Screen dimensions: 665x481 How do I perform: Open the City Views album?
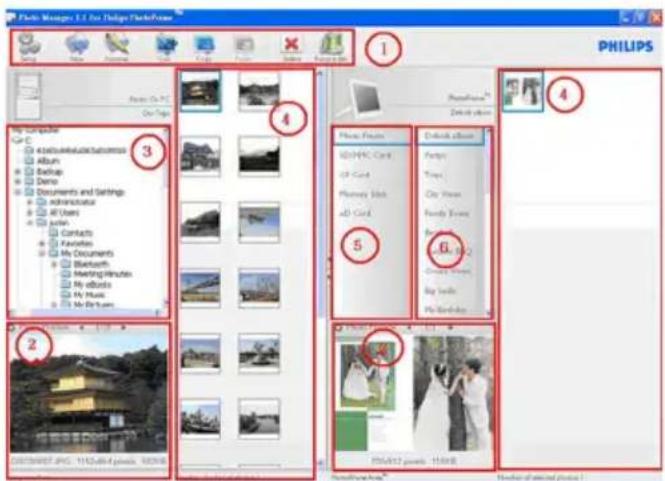point(443,194)
